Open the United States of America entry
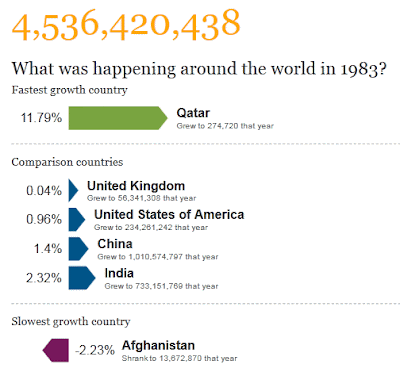The width and height of the screenshot is (400, 372). tap(169, 214)
